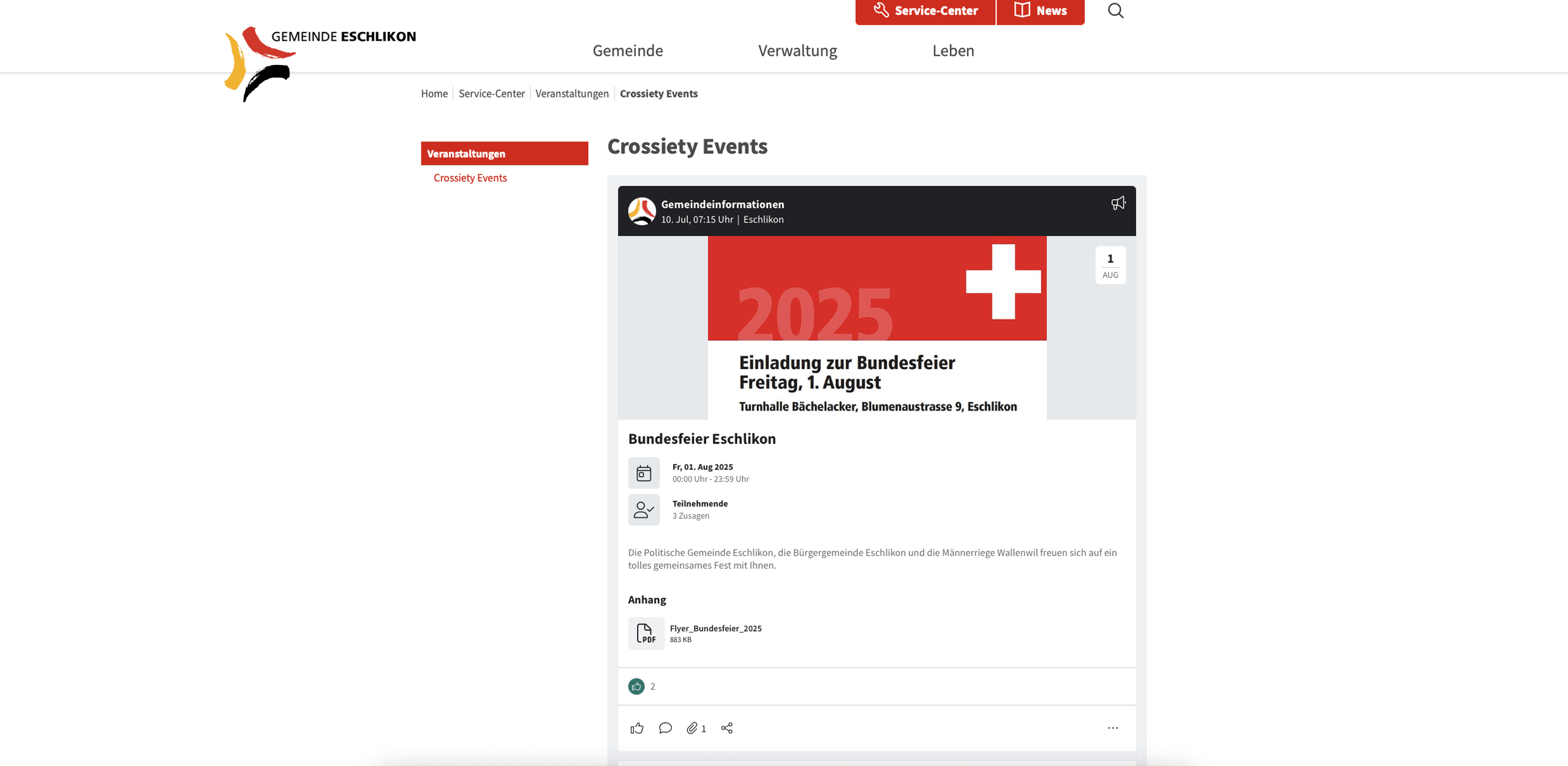Click the paperclip attachment icon
The image size is (1568, 766).
tap(693, 728)
